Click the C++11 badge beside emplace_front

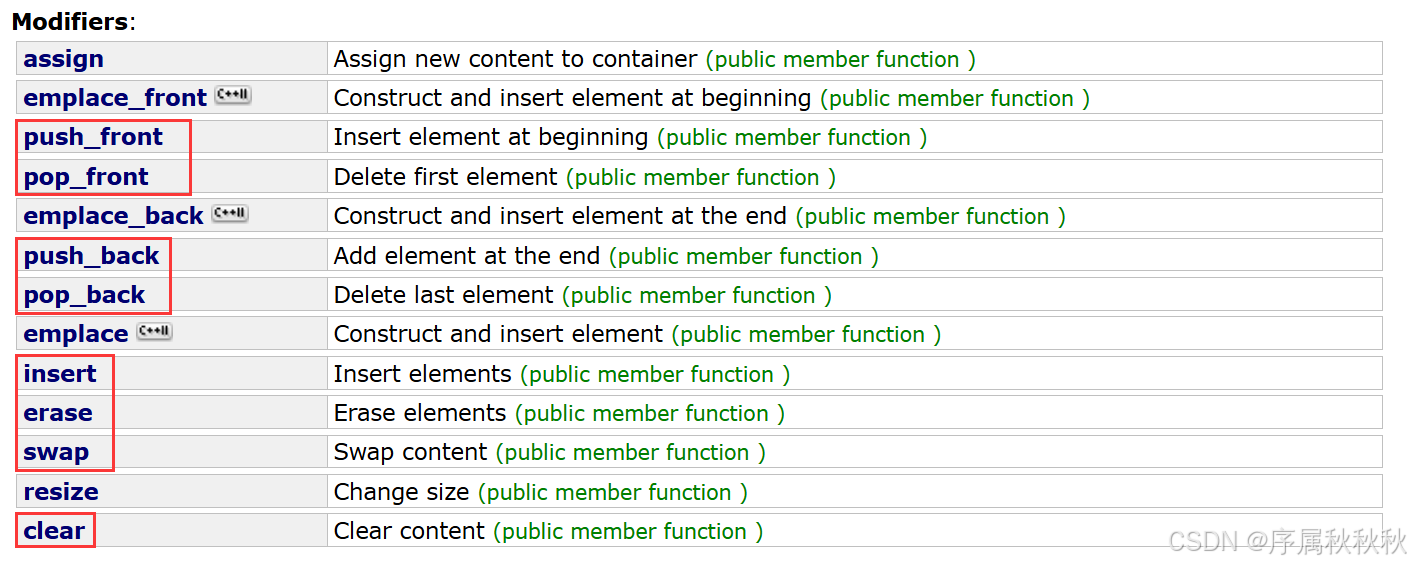[x=233, y=96]
